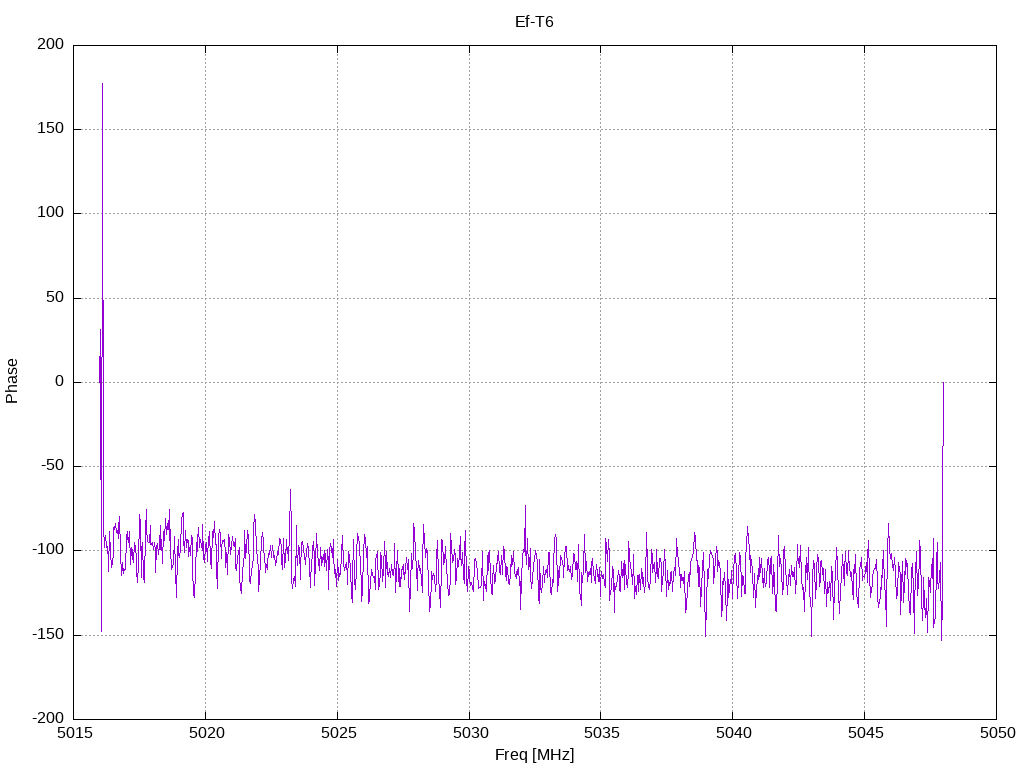Click the Freq [MHz] x-axis label

(x=534, y=755)
